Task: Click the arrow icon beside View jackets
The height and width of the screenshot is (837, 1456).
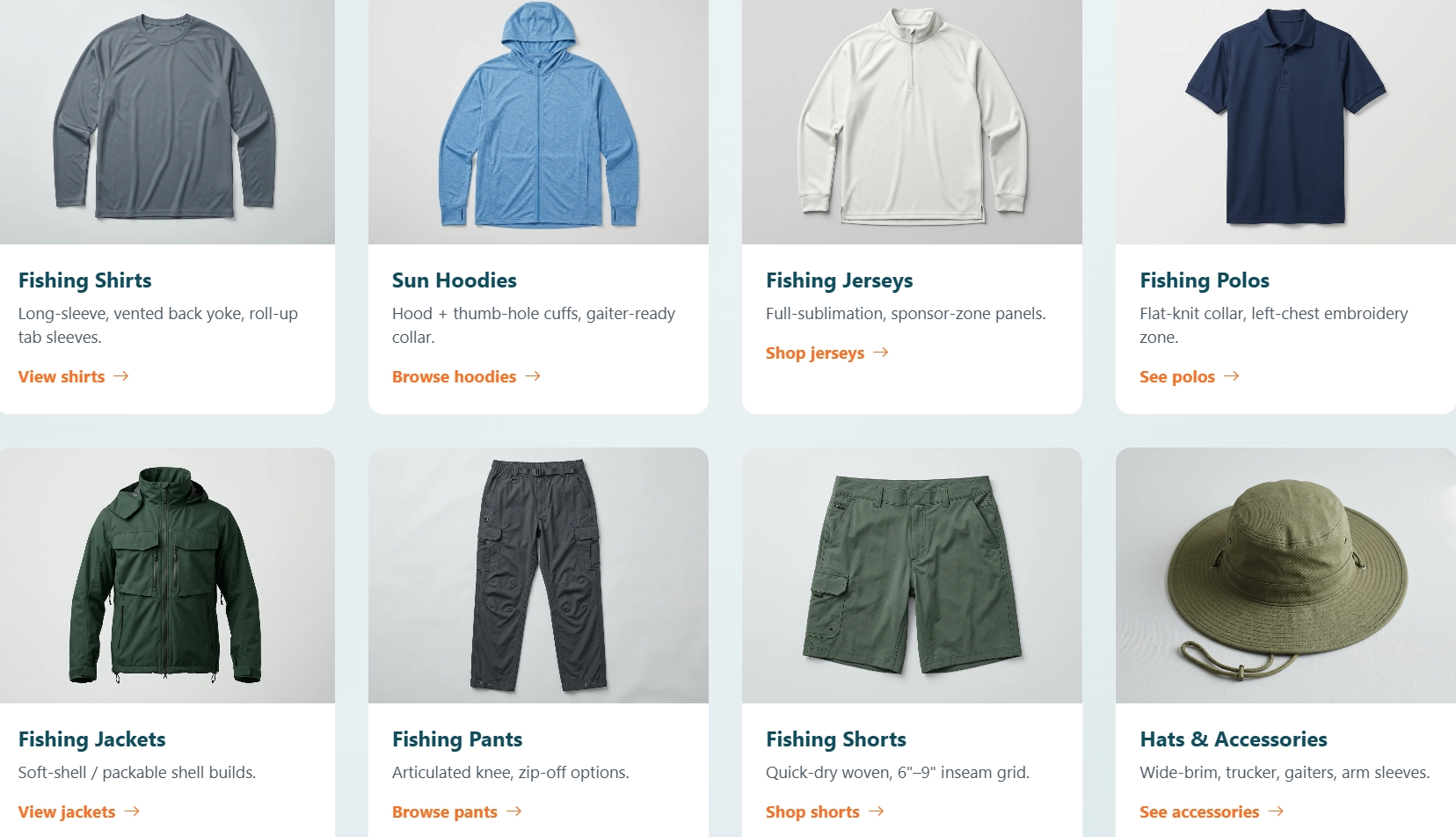Action: [132, 812]
